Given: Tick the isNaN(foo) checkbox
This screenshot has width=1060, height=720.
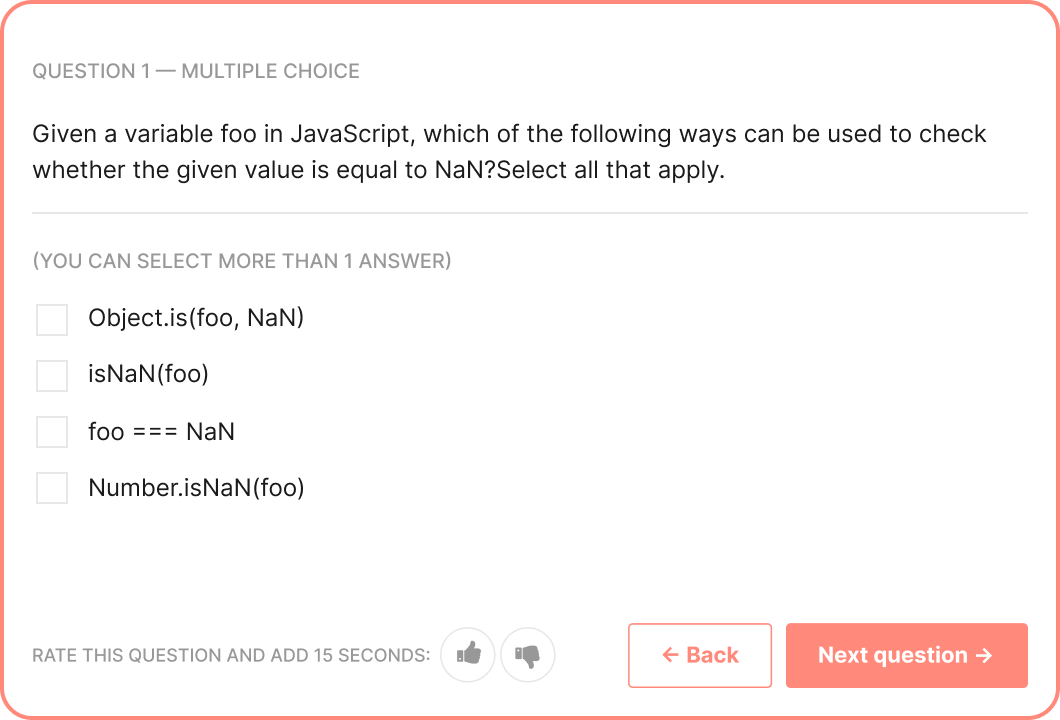Looking at the screenshot, I should click(52, 376).
